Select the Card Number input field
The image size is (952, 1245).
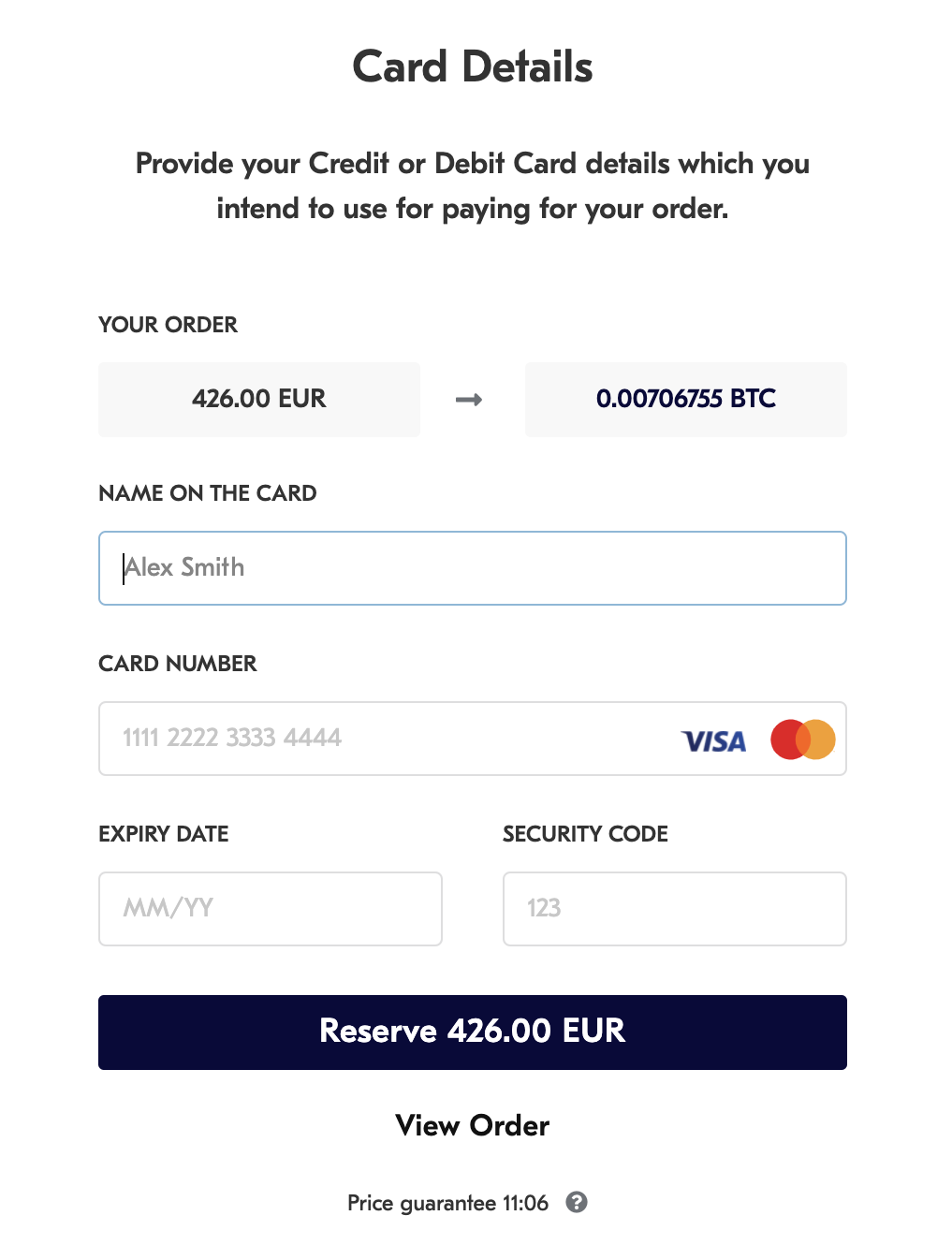[473, 739]
